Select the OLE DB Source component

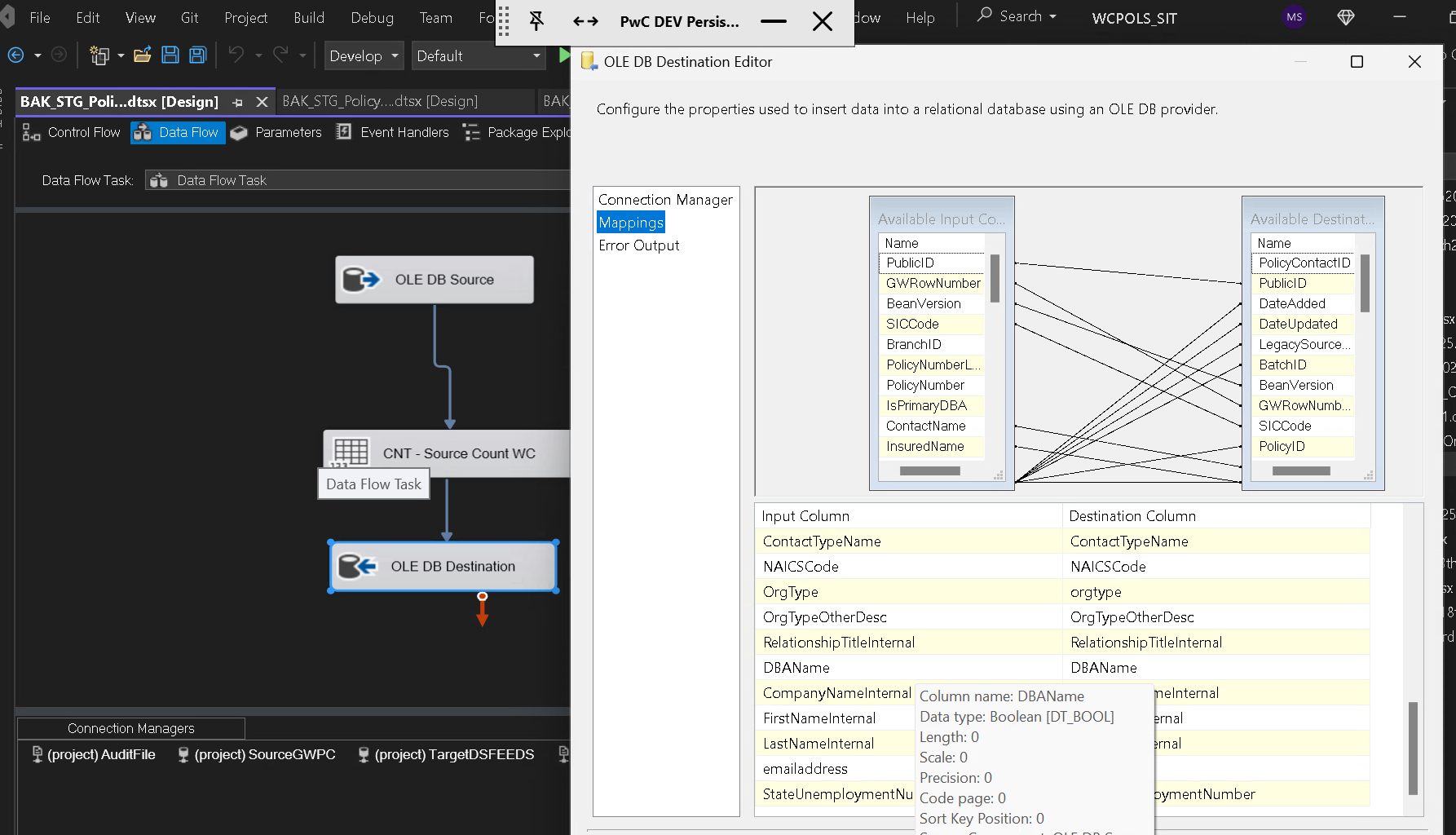pos(435,280)
